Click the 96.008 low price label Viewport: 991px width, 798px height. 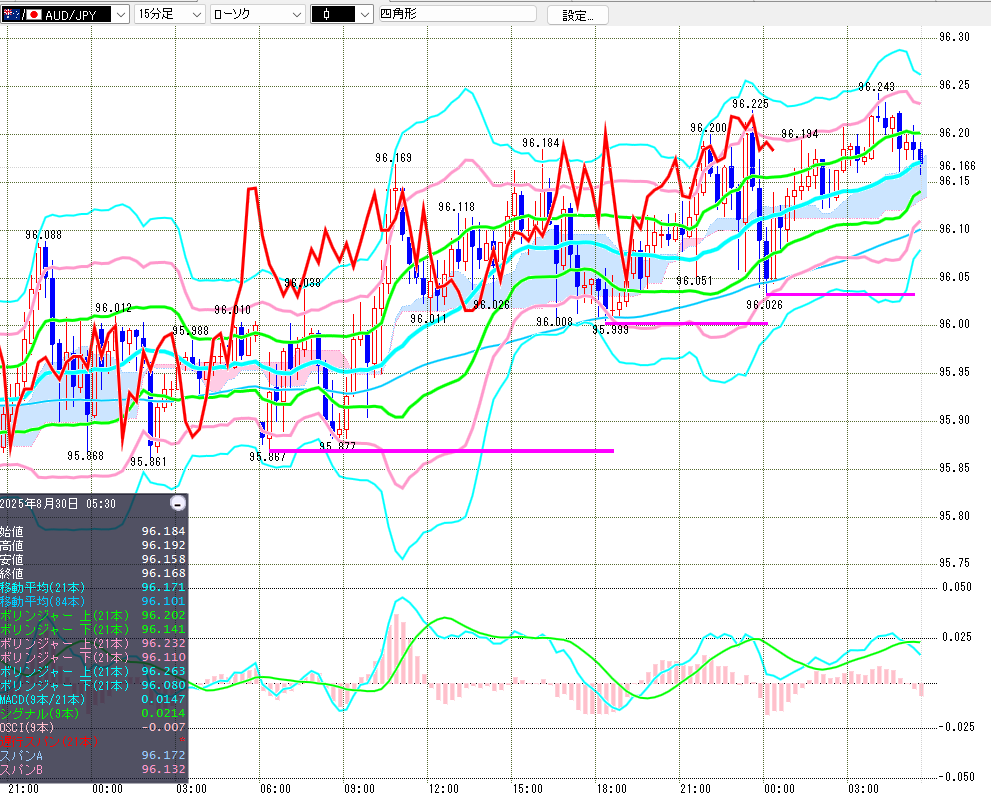coord(554,322)
